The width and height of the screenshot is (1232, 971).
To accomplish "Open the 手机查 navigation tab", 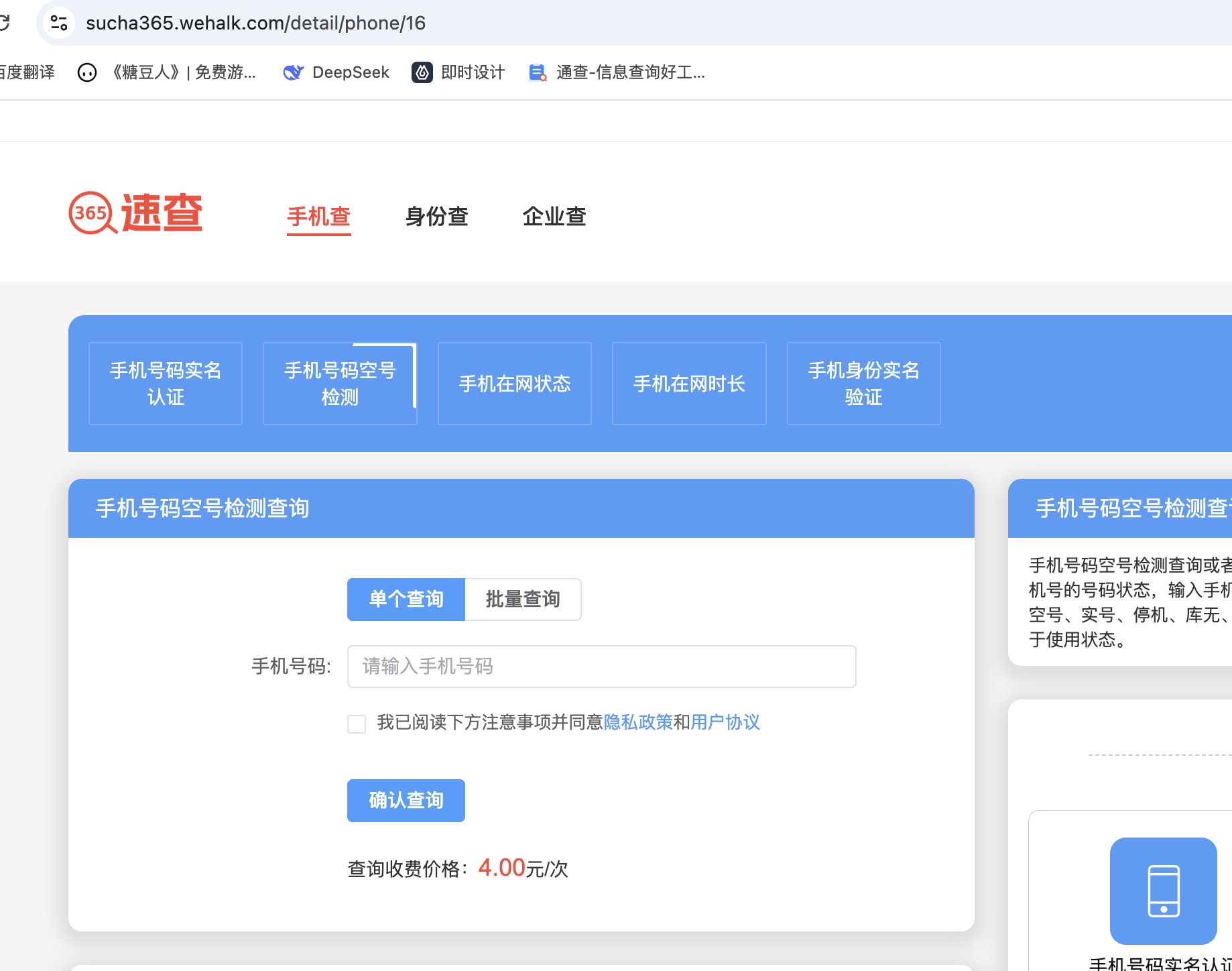I will (319, 217).
